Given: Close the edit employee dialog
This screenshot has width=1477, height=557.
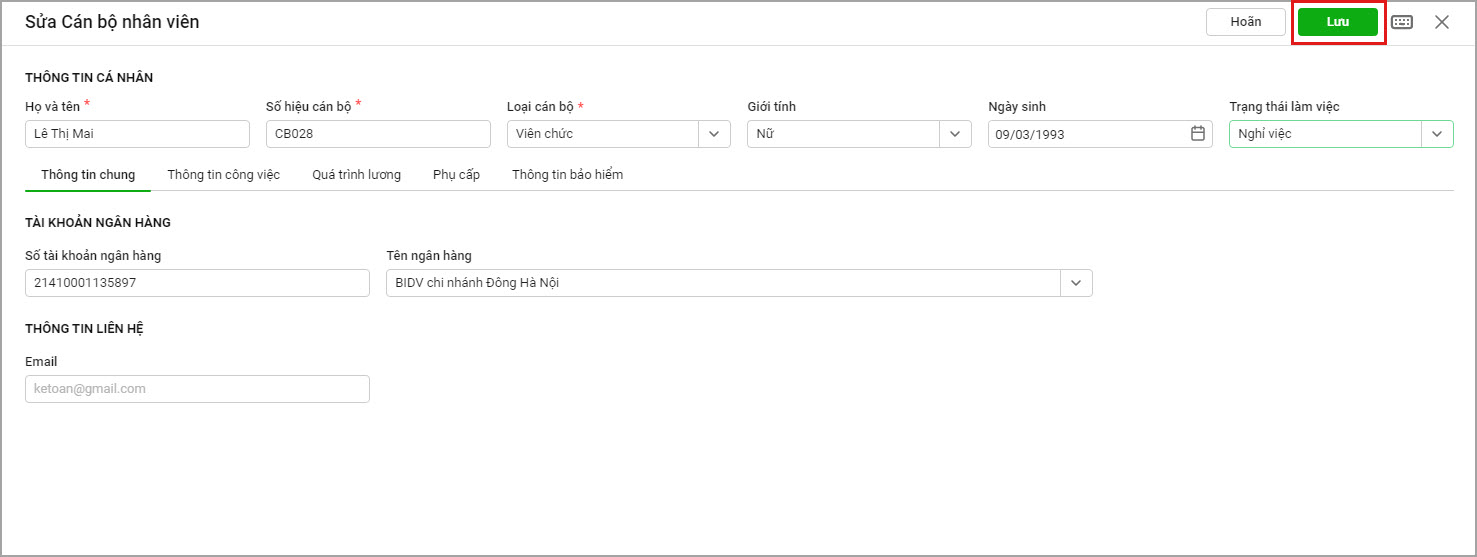Looking at the screenshot, I should point(1442,22).
